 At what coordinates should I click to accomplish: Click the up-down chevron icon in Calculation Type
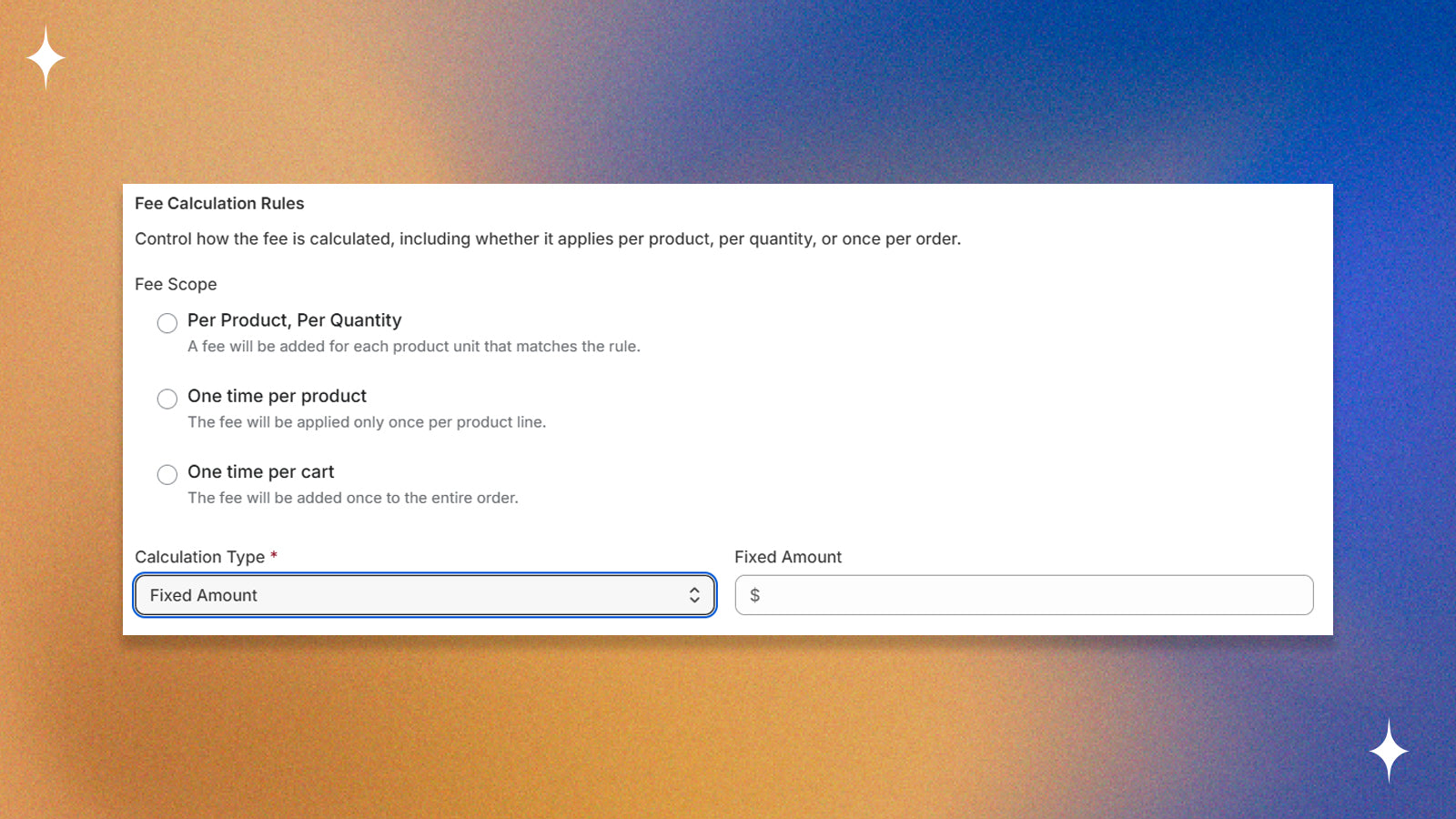[696, 595]
